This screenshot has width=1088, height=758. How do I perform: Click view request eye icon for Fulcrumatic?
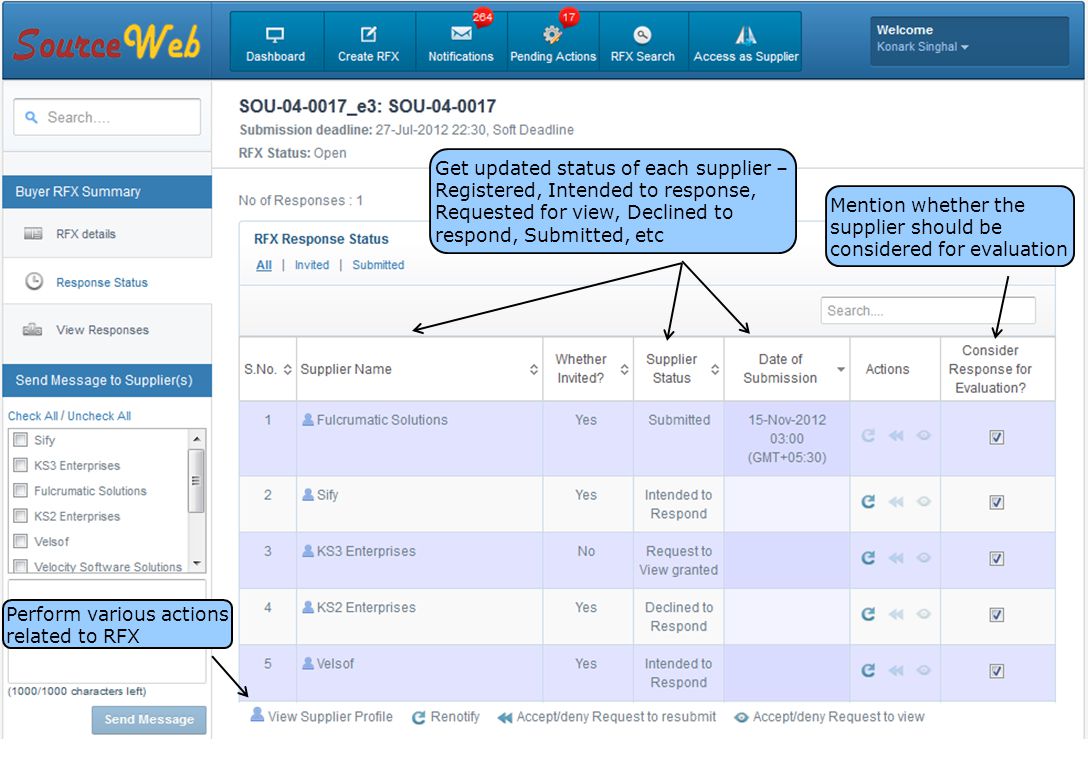point(924,435)
